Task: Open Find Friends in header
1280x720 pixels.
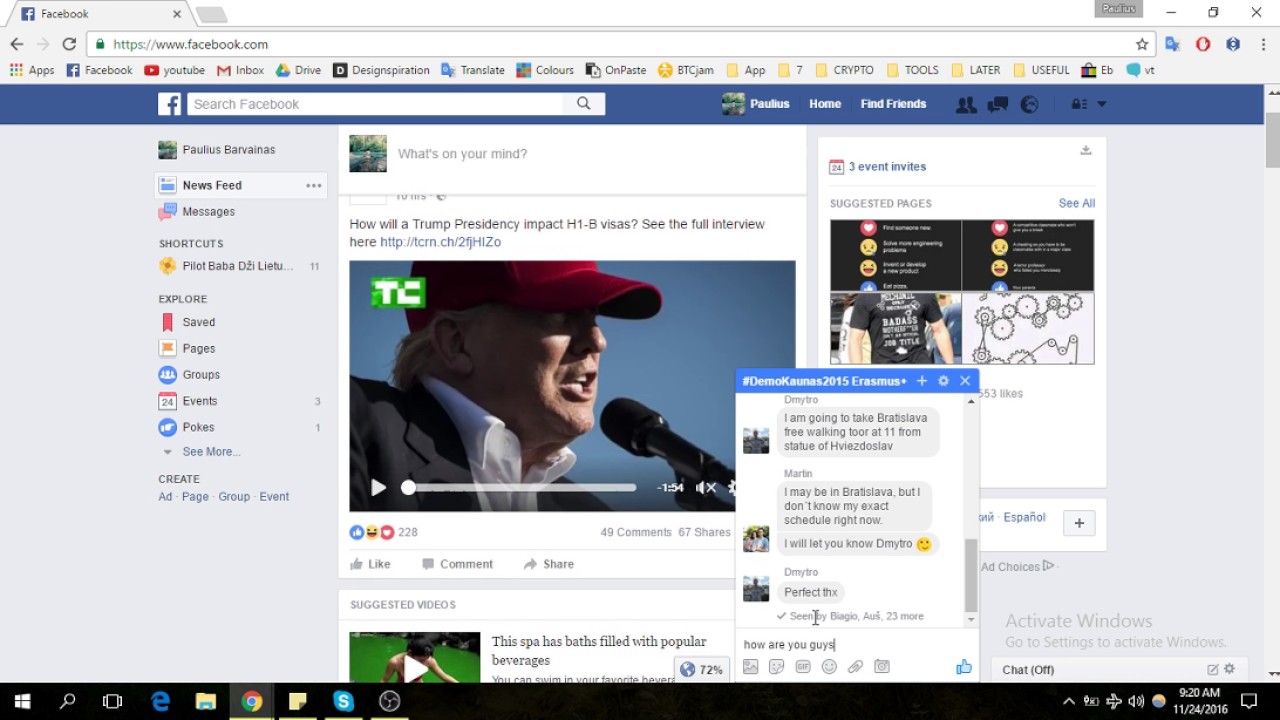Action: click(x=893, y=104)
